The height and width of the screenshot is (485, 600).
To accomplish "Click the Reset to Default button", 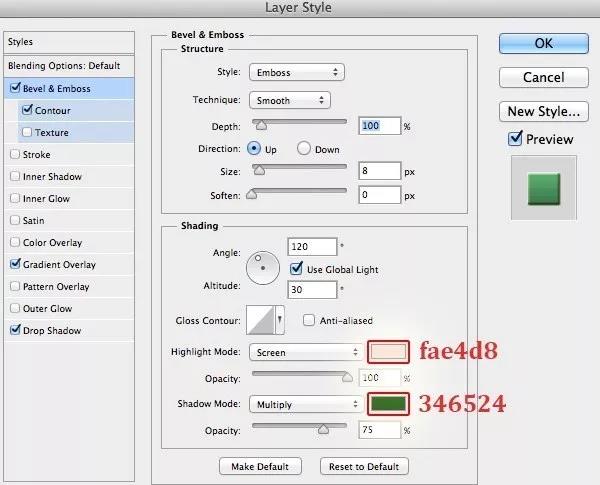I will click(x=364, y=466).
